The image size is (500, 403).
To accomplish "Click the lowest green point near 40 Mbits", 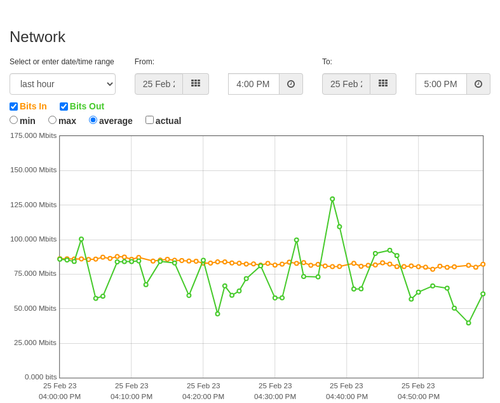I will (468, 323).
